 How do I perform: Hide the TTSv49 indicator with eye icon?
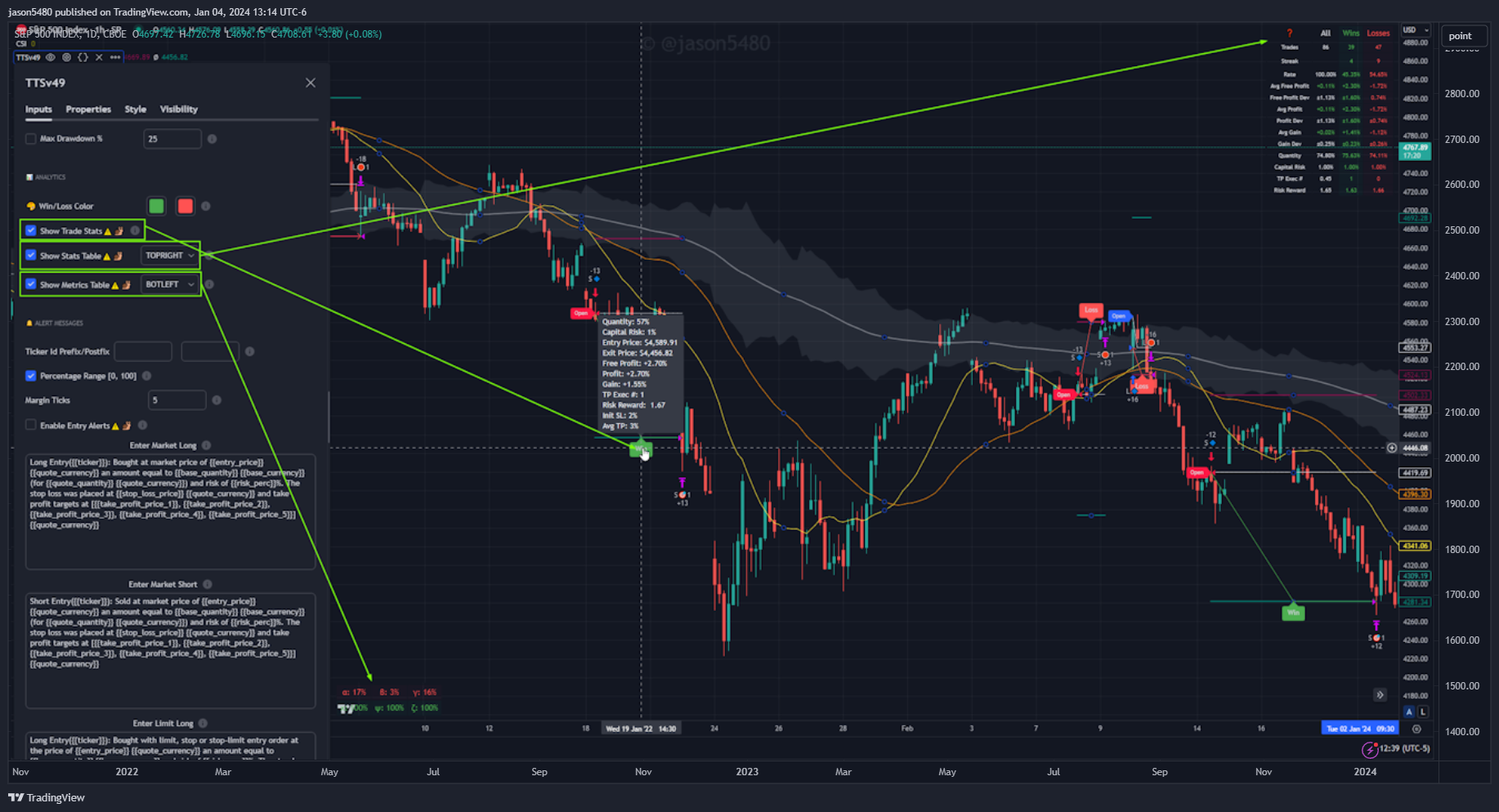click(x=51, y=57)
